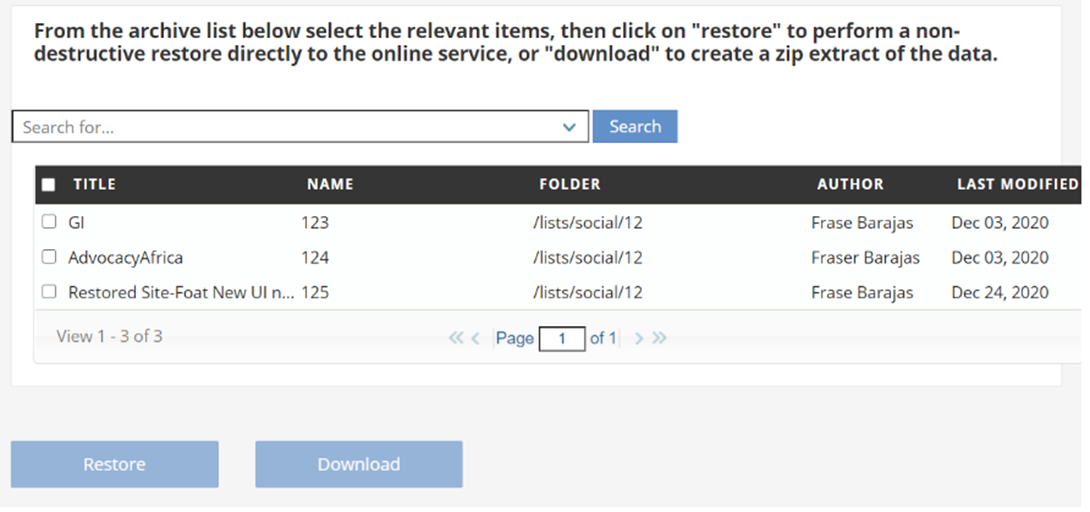Tick the Restored Site-Foat New UI checkbox
Image resolution: width=1090 pixels, height=512 pixels.
tap(49, 292)
